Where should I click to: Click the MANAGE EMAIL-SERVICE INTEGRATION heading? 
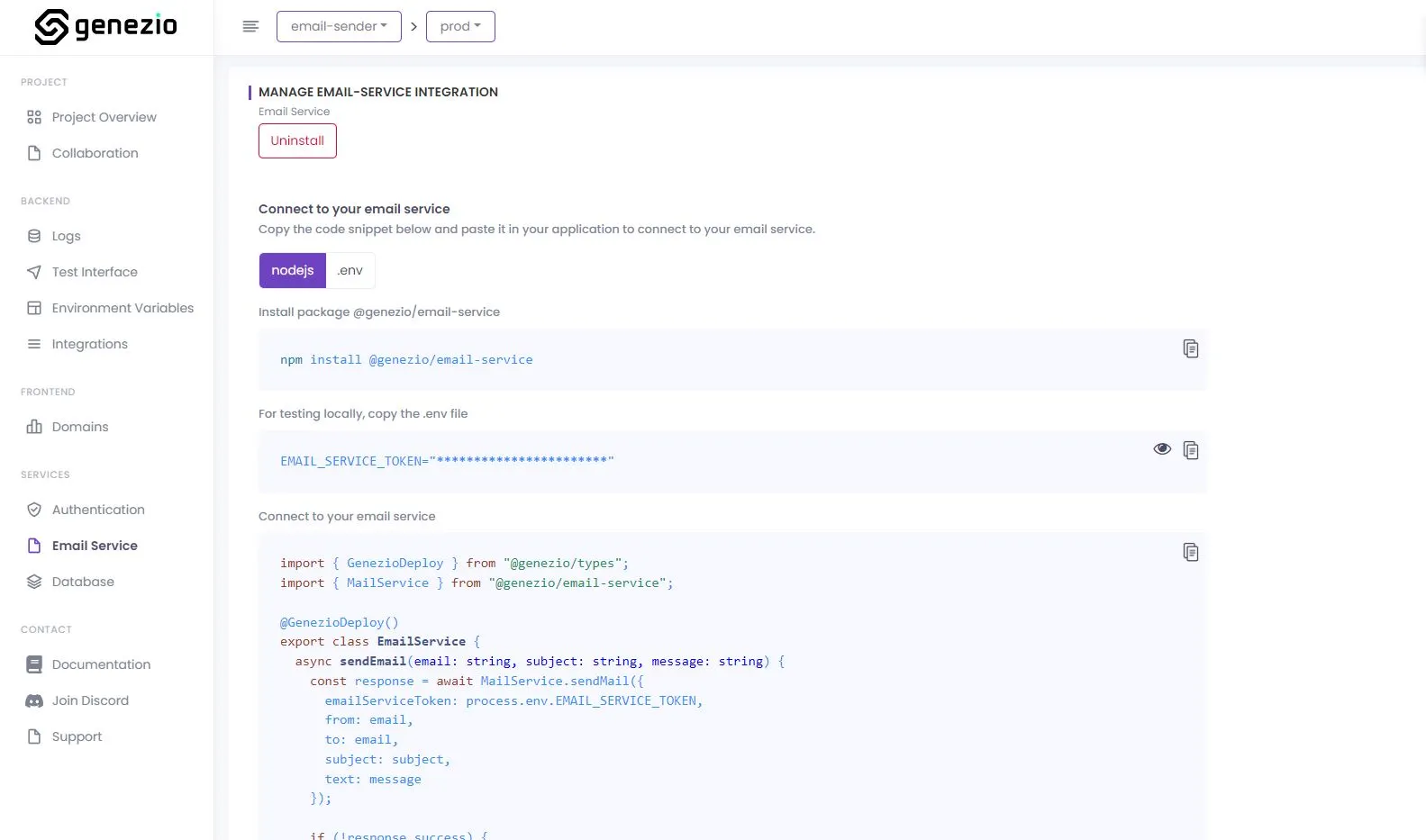tap(378, 92)
